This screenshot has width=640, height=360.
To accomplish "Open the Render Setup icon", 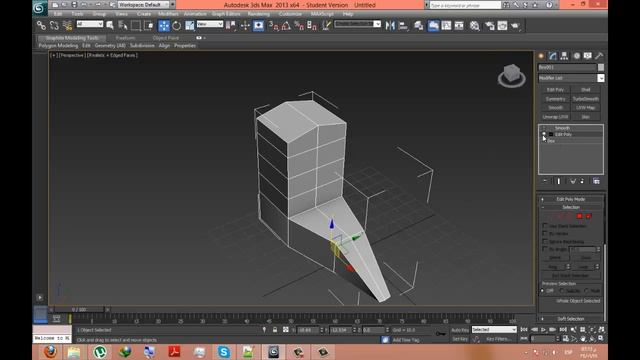I will click(489, 26).
